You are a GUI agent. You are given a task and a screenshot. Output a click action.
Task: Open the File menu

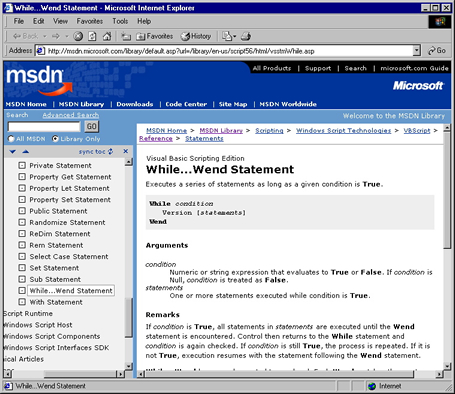[x=19, y=21]
